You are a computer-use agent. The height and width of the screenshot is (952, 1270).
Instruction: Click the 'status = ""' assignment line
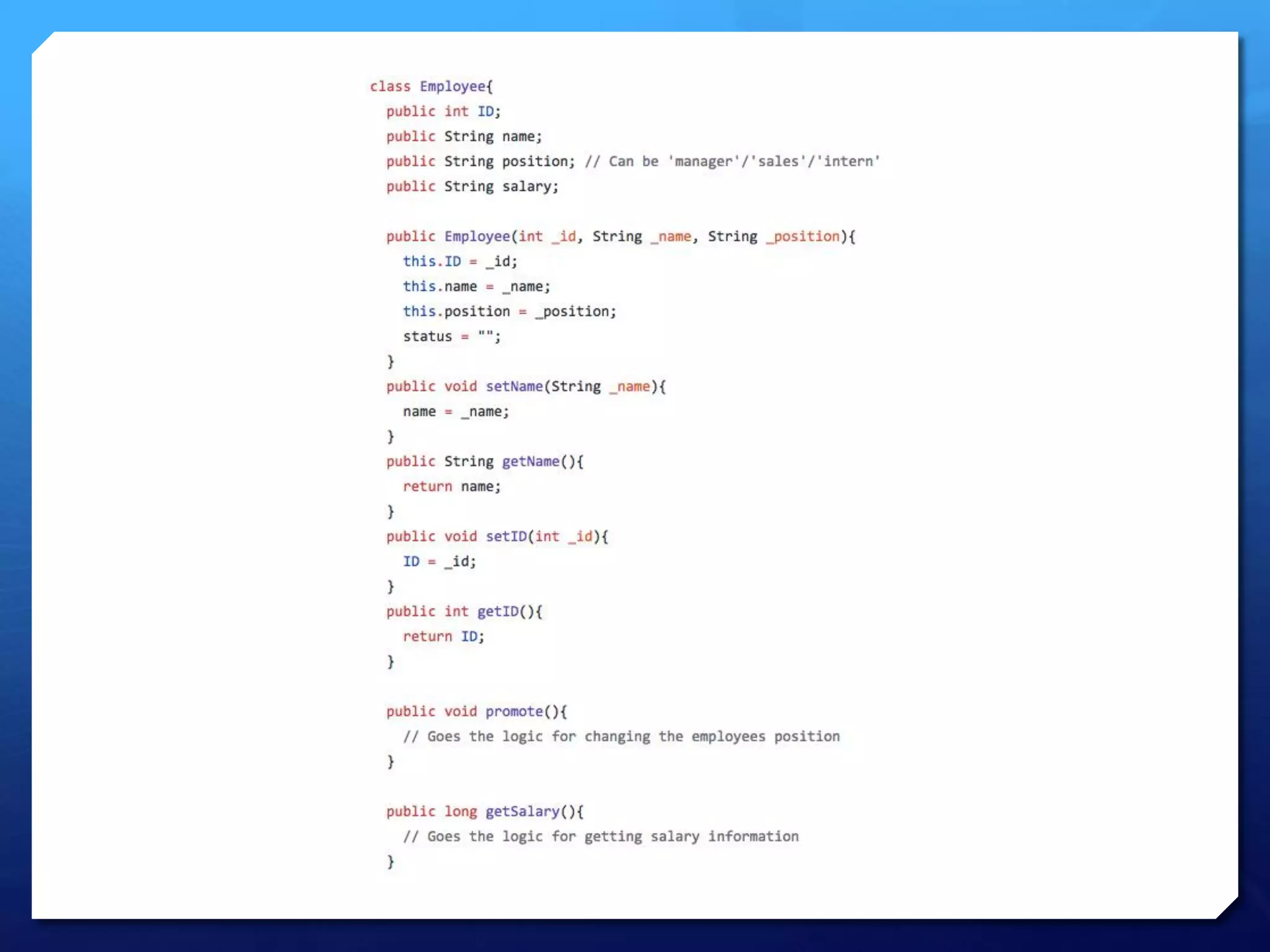coord(451,337)
